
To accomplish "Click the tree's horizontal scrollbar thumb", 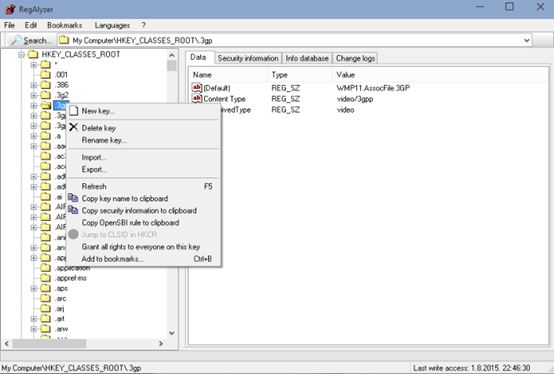I will pos(49,343).
